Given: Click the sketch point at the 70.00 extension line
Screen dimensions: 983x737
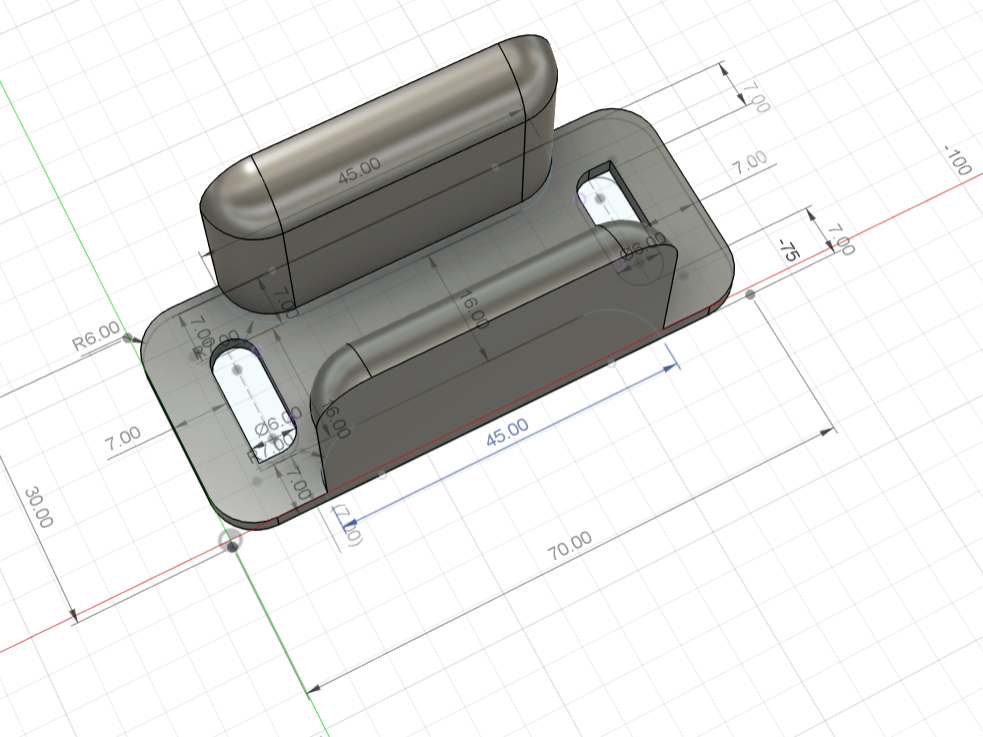Looking at the screenshot, I should pyautogui.click(x=750, y=294).
